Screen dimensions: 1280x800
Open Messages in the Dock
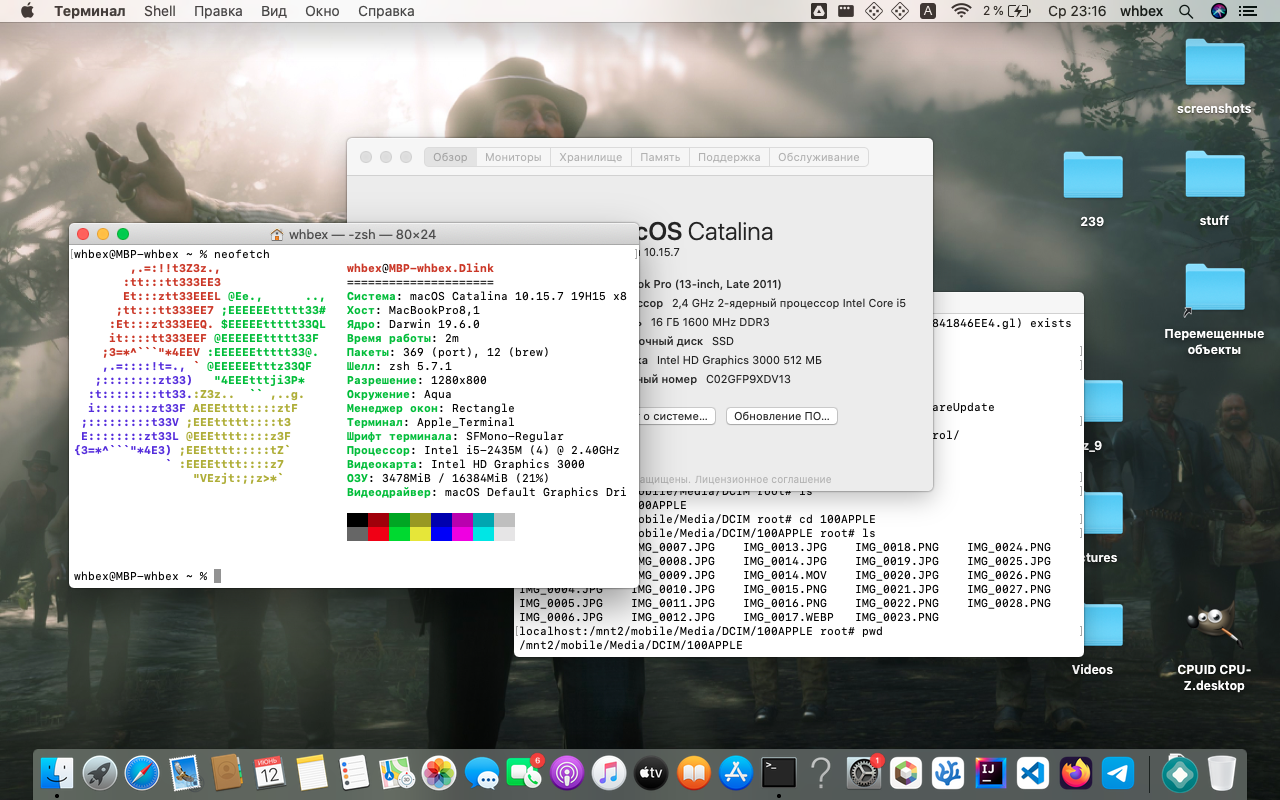(482, 773)
